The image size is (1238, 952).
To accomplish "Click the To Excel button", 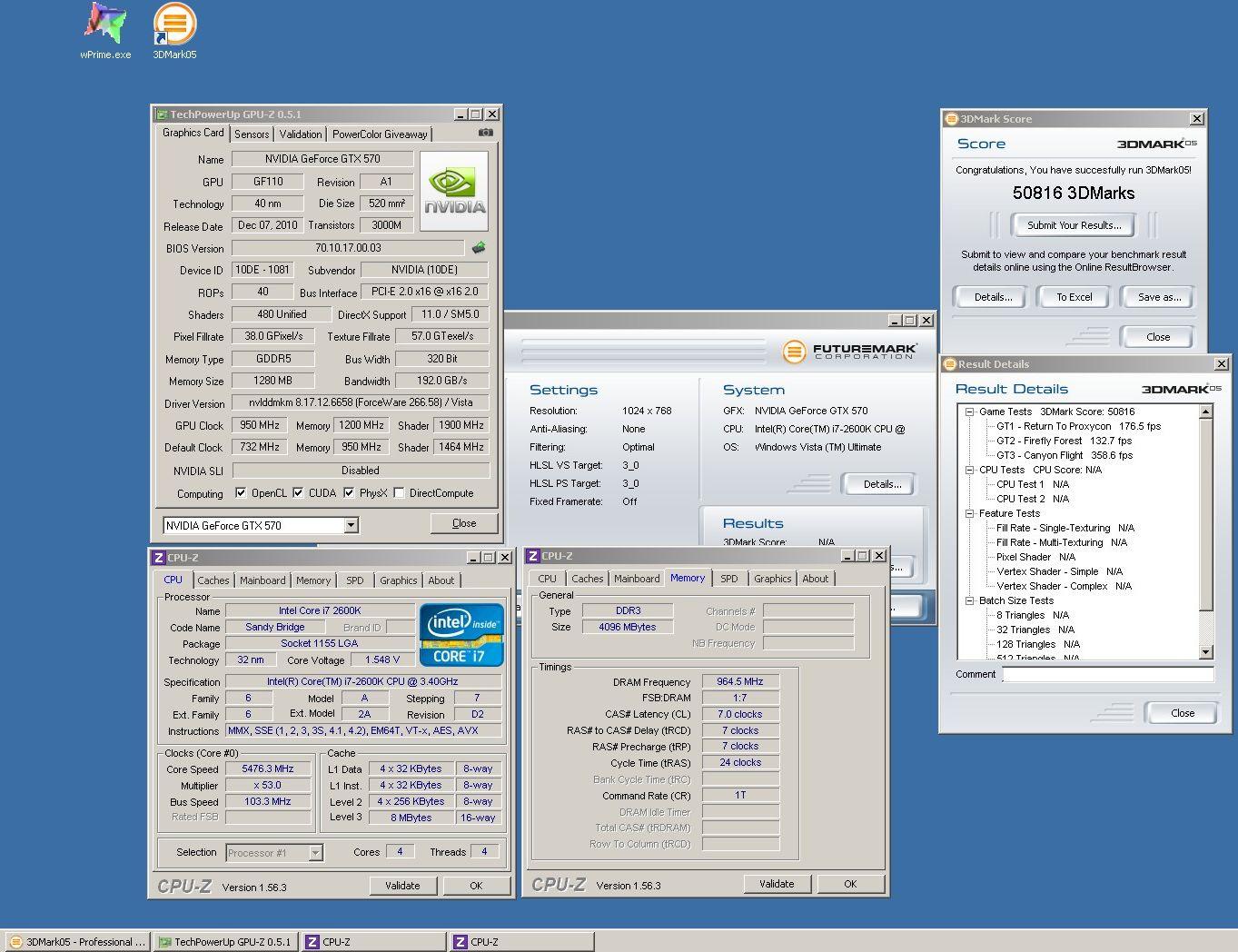I will tap(1074, 297).
